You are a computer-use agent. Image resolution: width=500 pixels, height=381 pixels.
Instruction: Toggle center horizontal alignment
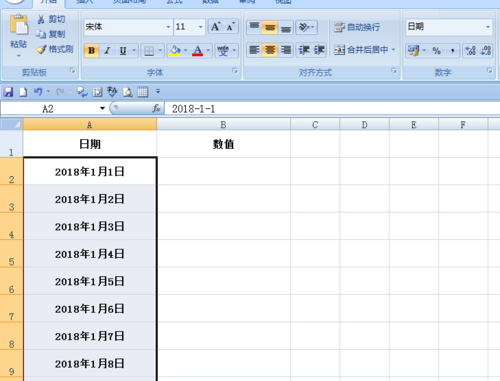point(270,50)
